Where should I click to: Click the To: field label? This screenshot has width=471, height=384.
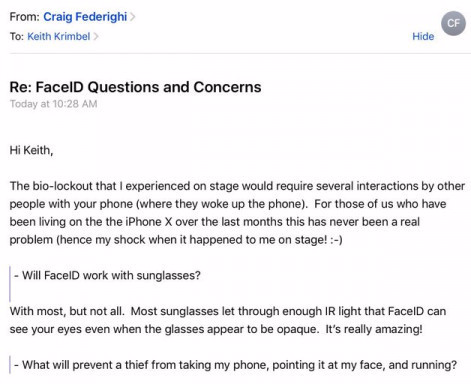click(17, 36)
